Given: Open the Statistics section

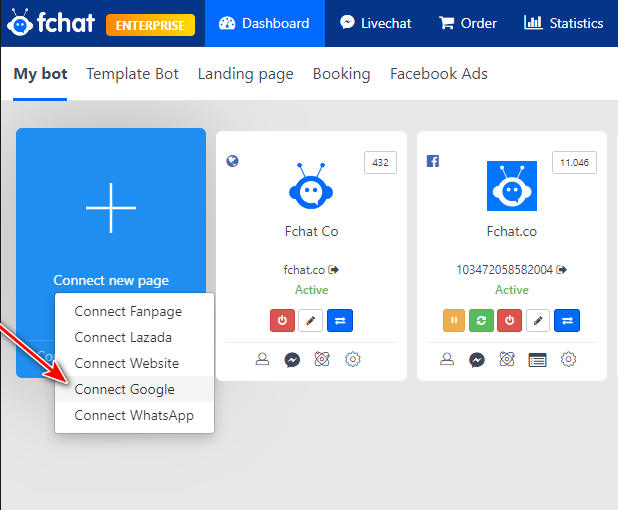Looking at the screenshot, I should coord(564,23).
